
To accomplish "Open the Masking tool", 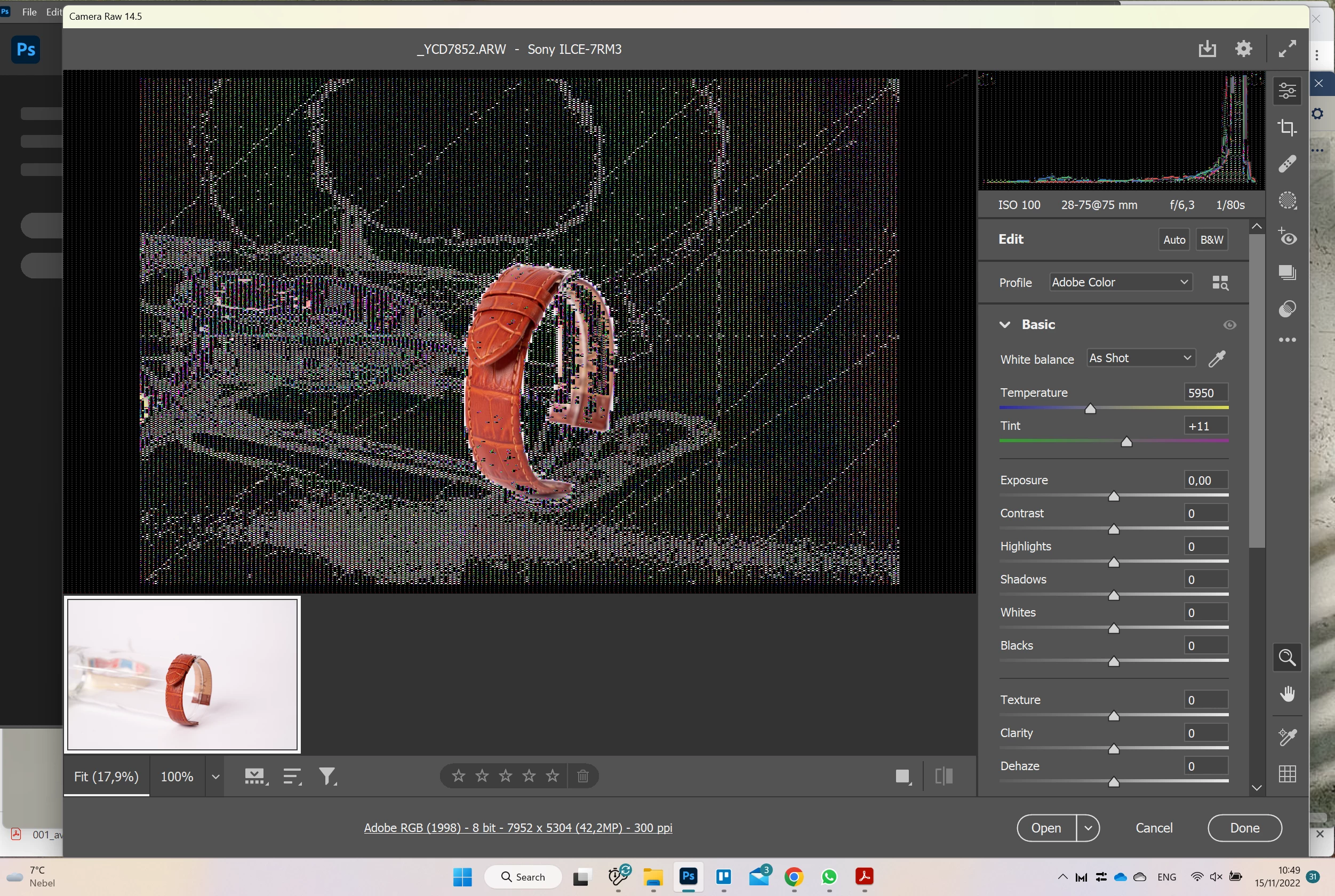I will coord(1287,201).
